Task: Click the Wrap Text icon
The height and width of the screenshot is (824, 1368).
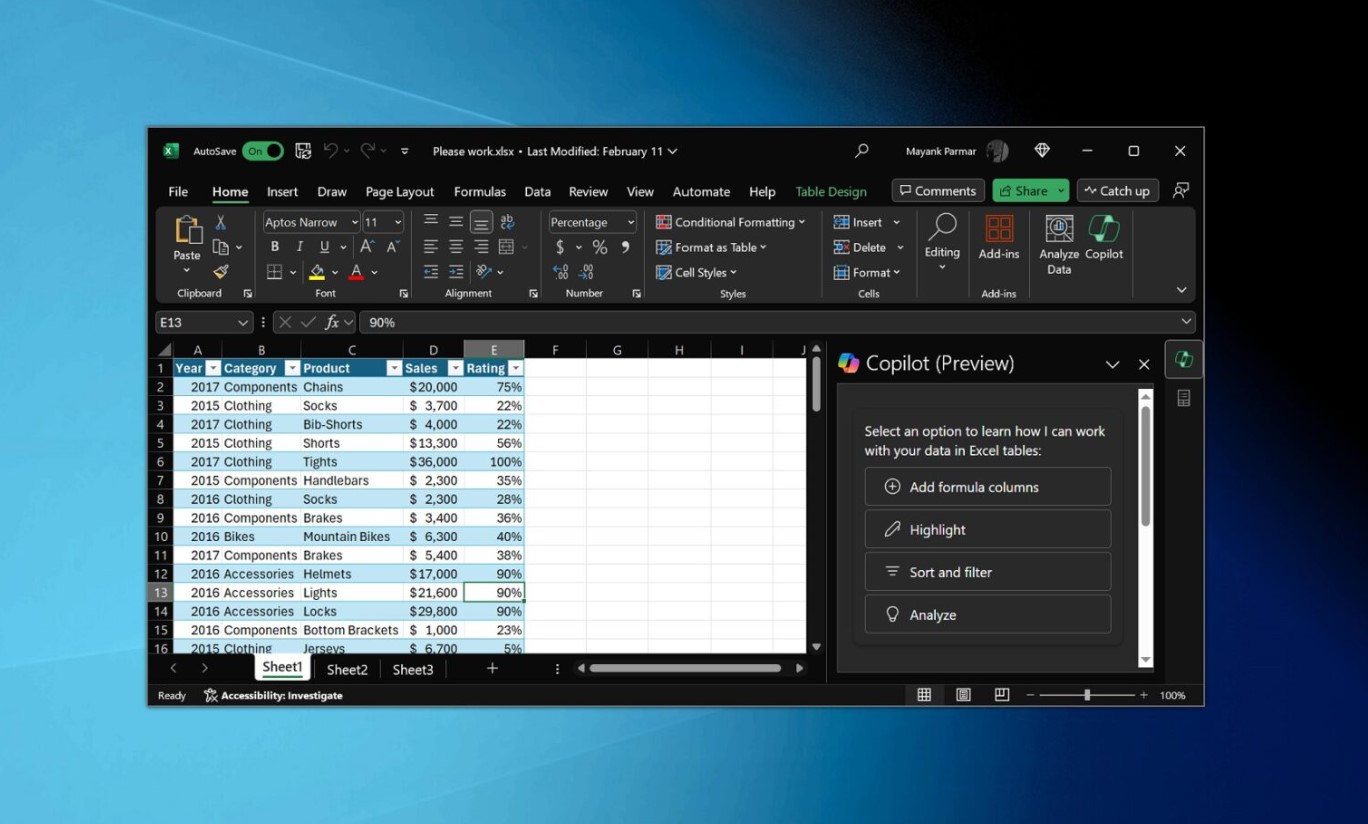Action: pyautogui.click(x=507, y=222)
